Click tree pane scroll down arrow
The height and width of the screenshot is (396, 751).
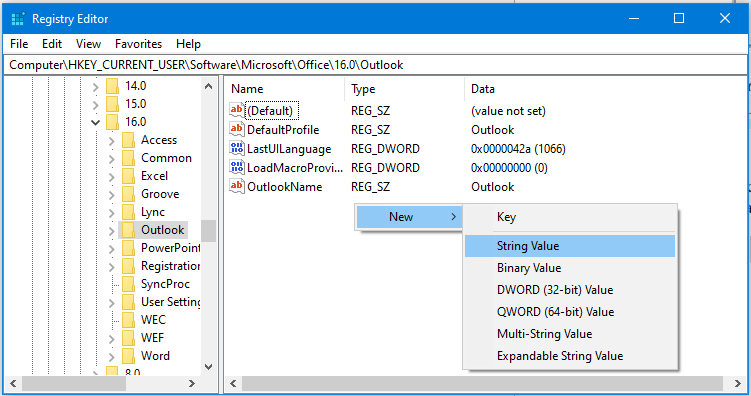tap(208, 367)
